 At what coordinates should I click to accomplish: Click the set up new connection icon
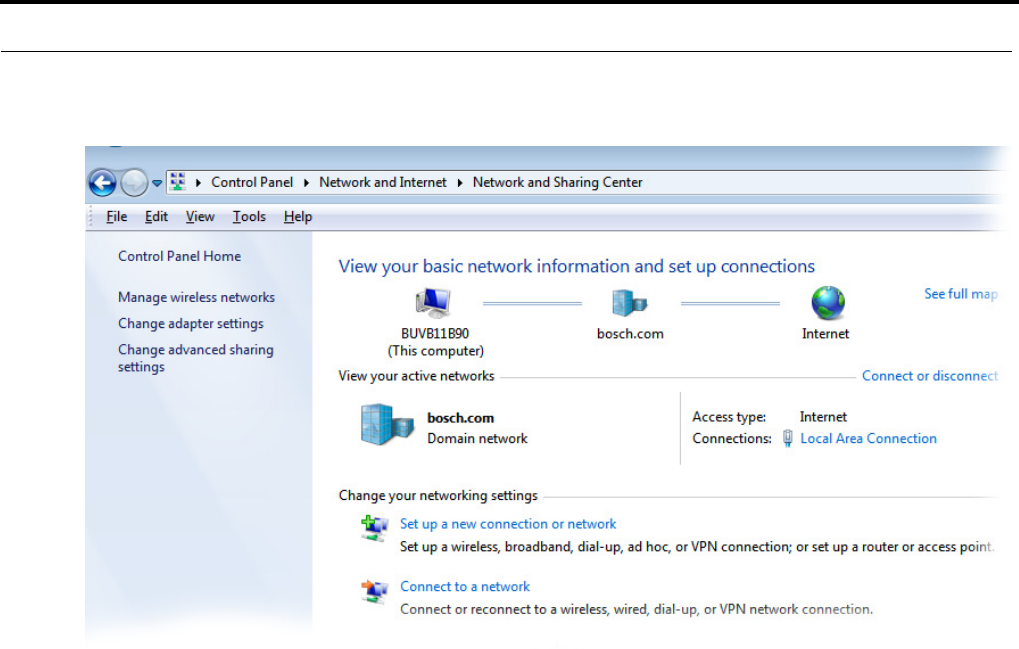(x=374, y=530)
